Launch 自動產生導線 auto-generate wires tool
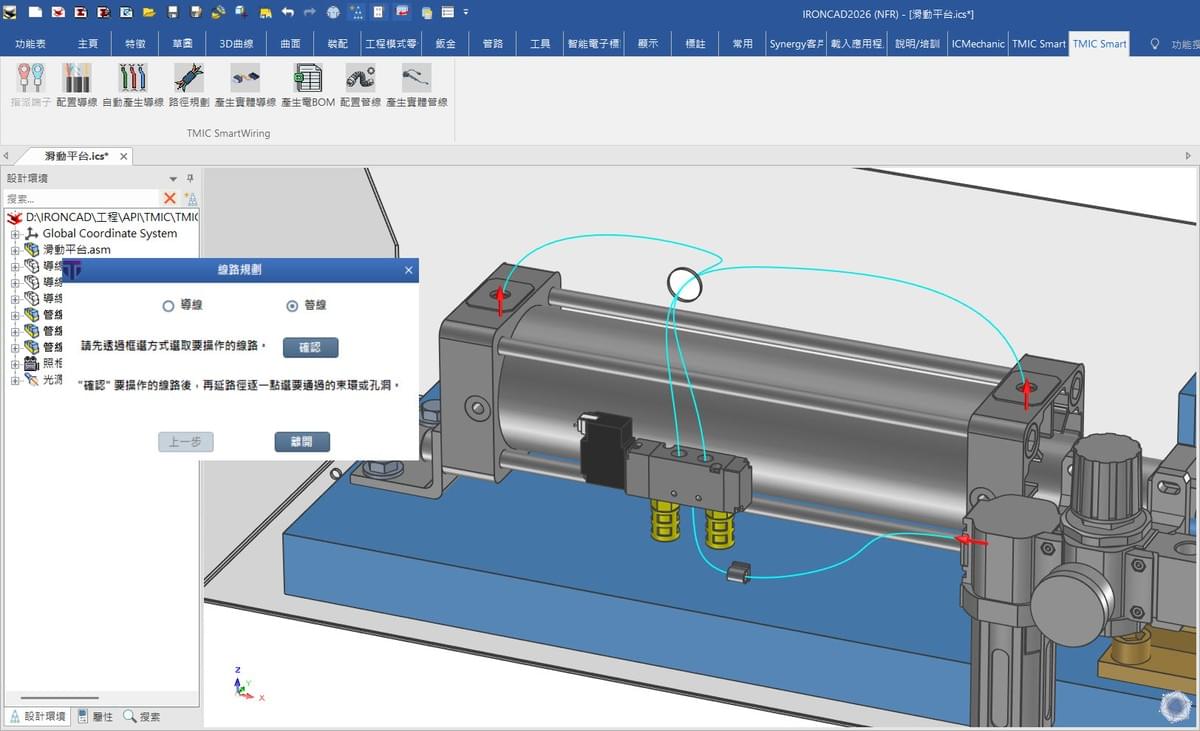Screen dimensions: 1200x731 (133, 78)
